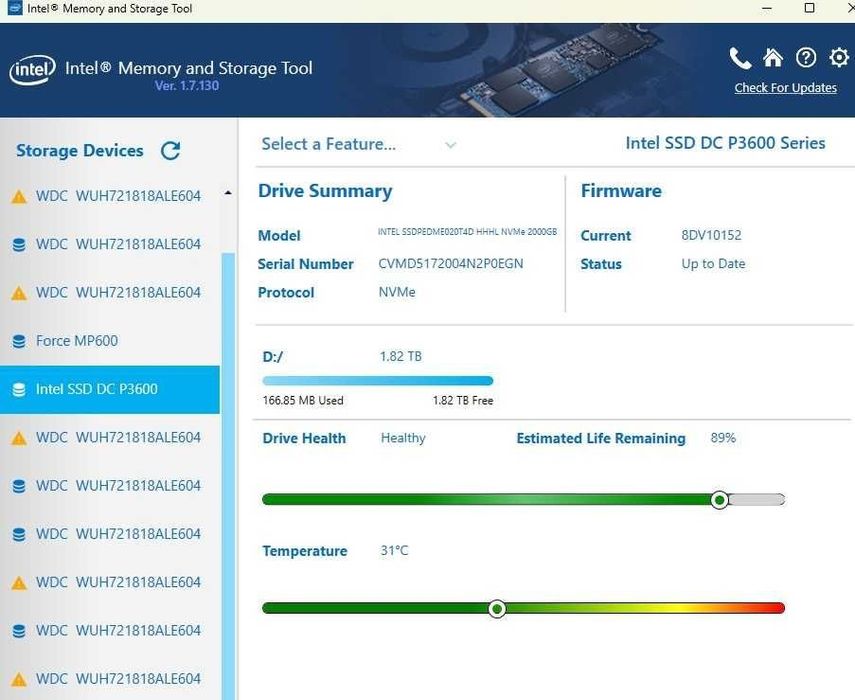Click the Storage Devices heading
855x700 pixels.
click(80, 150)
